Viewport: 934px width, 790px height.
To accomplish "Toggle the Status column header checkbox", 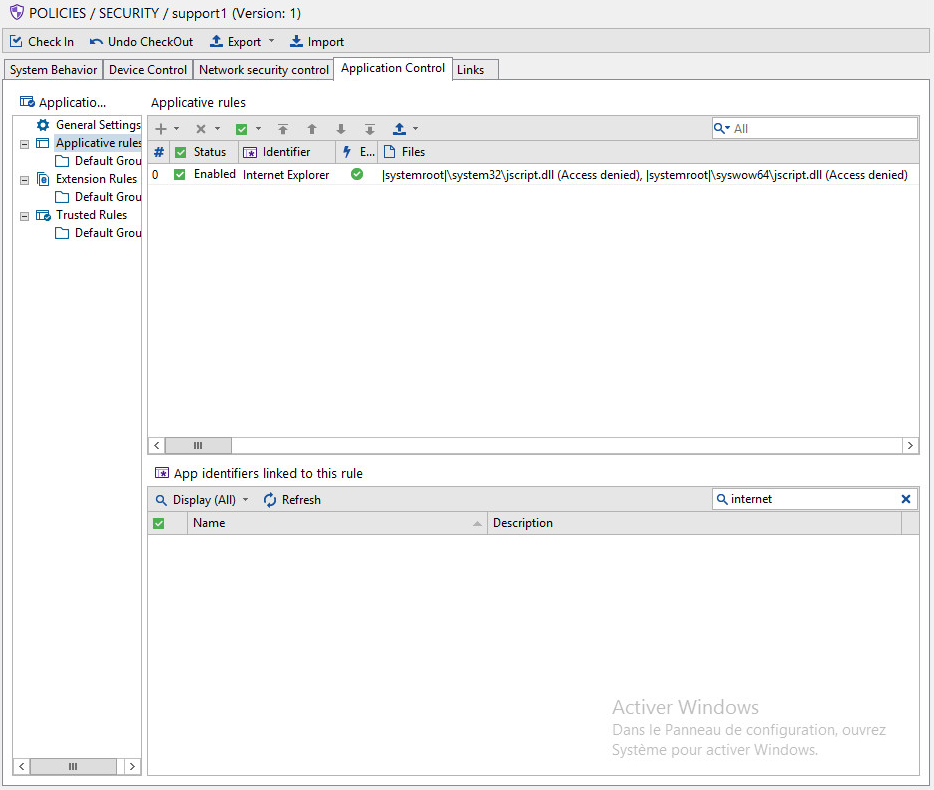I will pos(180,153).
